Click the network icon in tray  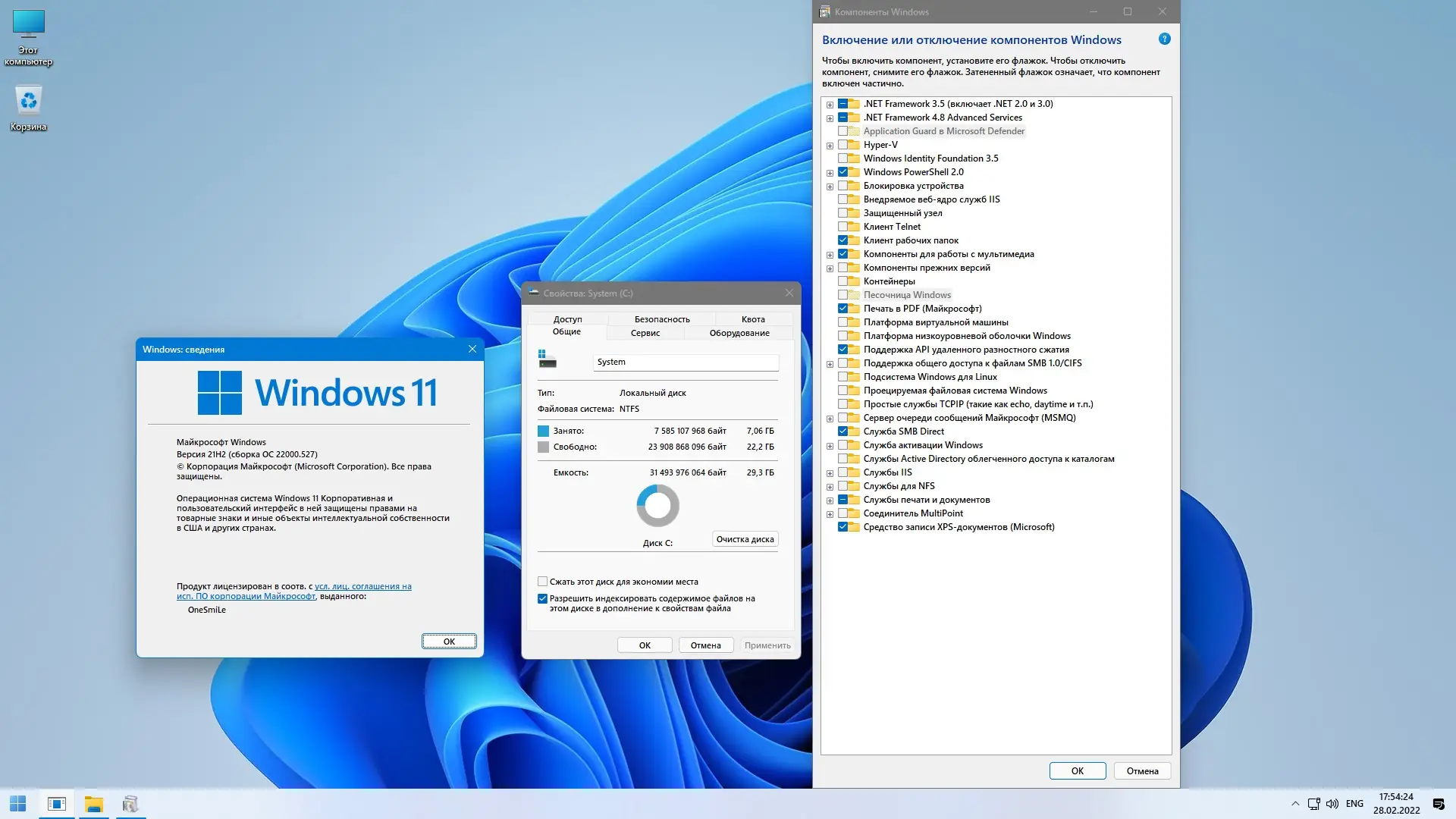tap(1314, 804)
